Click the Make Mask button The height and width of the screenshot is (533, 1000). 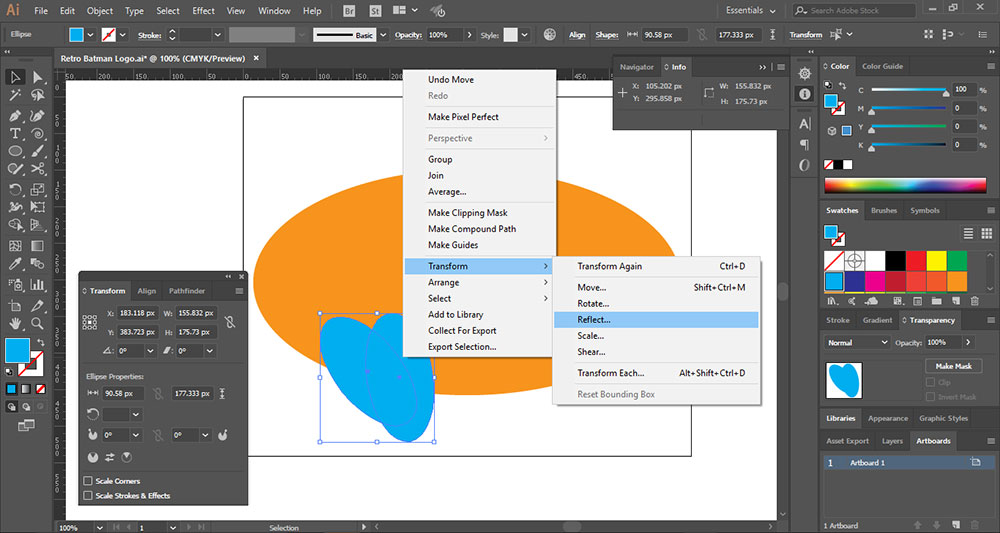pos(953,366)
